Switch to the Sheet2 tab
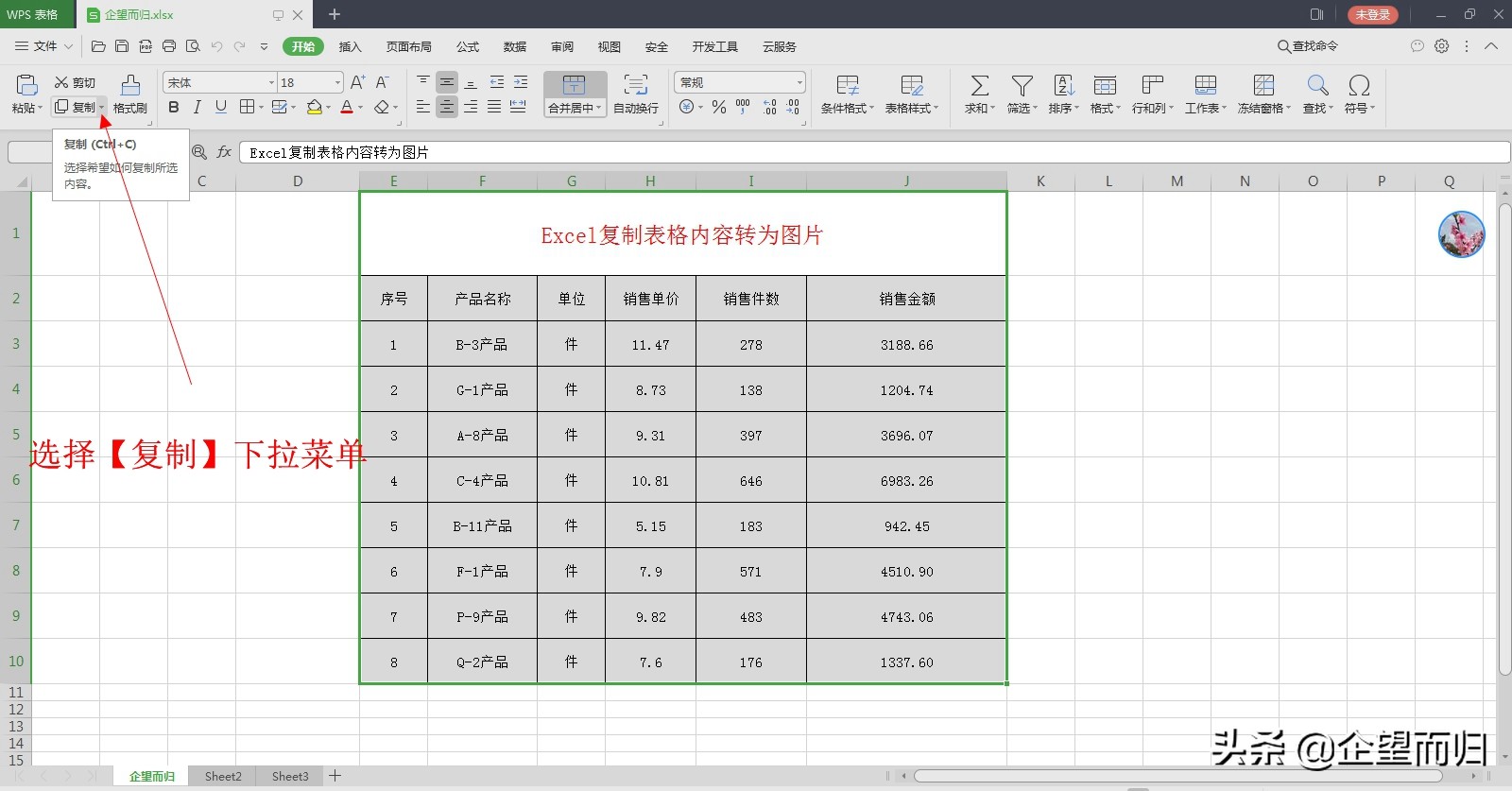 click(223, 776)
